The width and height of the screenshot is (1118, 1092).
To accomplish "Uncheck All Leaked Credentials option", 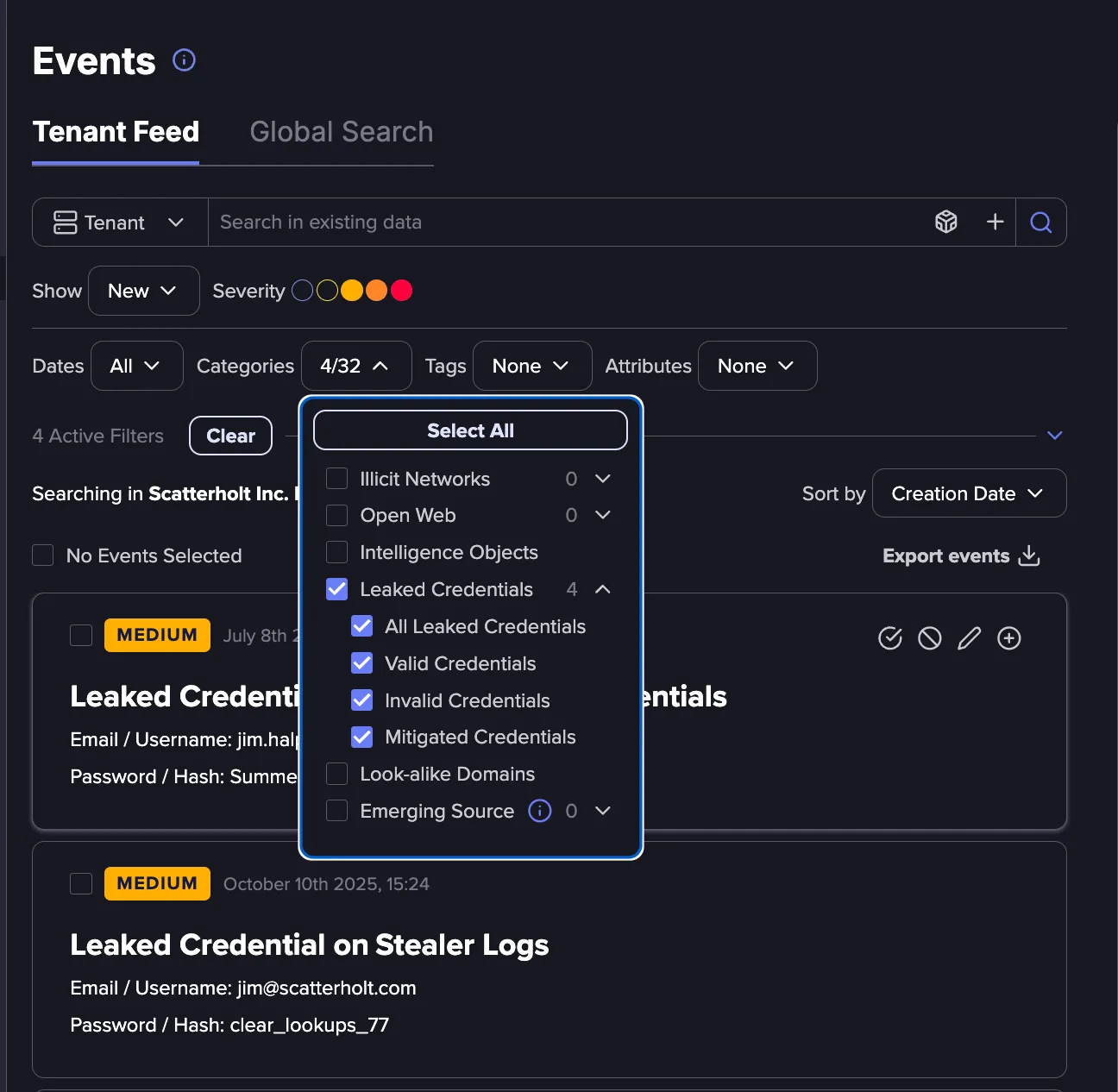I will 362,626.
